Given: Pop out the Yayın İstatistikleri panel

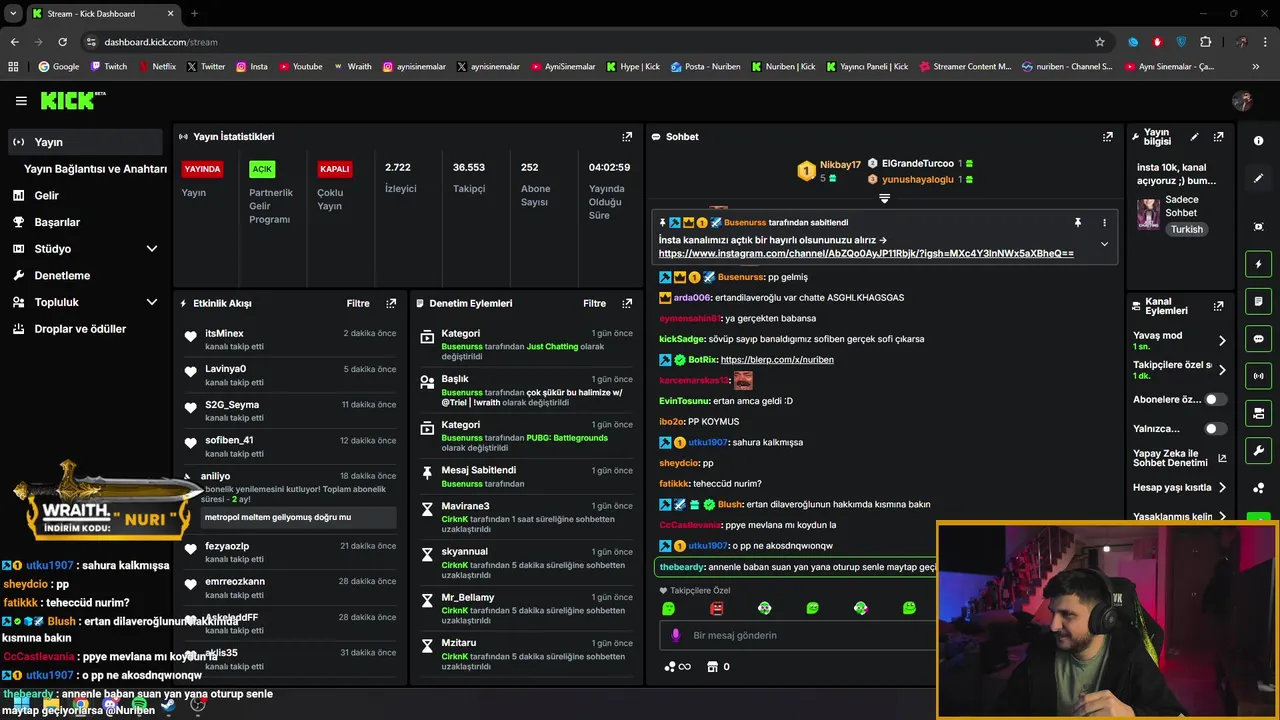Looking at the screenshot, I should coord(627,137).
